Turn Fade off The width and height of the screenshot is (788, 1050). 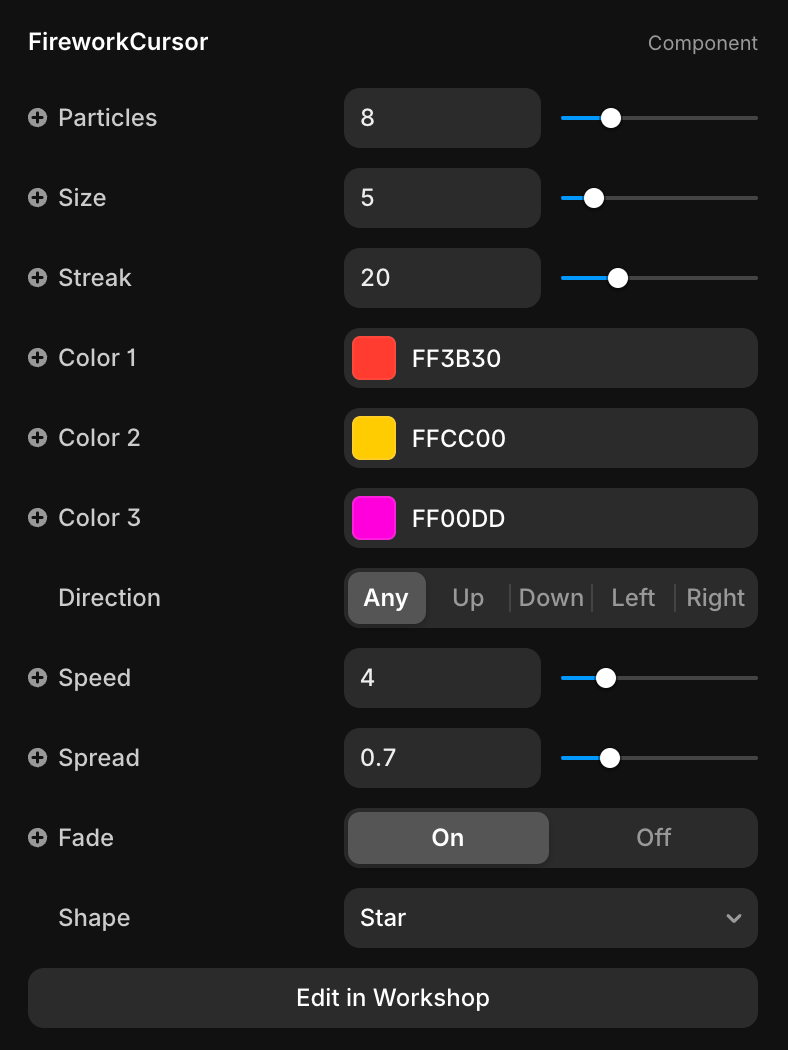tap(653, 838)
